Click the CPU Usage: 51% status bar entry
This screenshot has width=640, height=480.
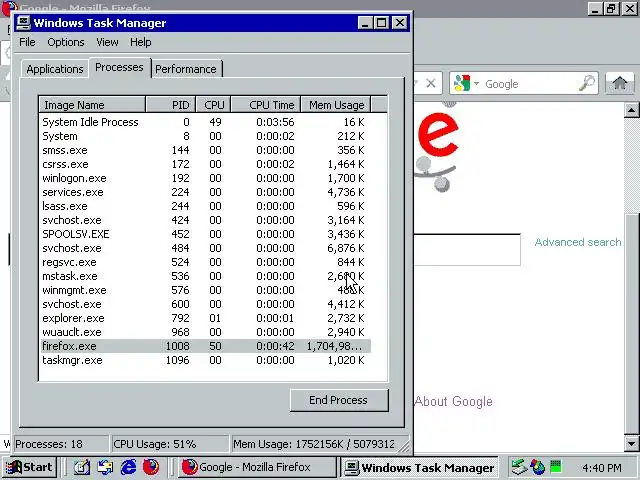point(170,444)
